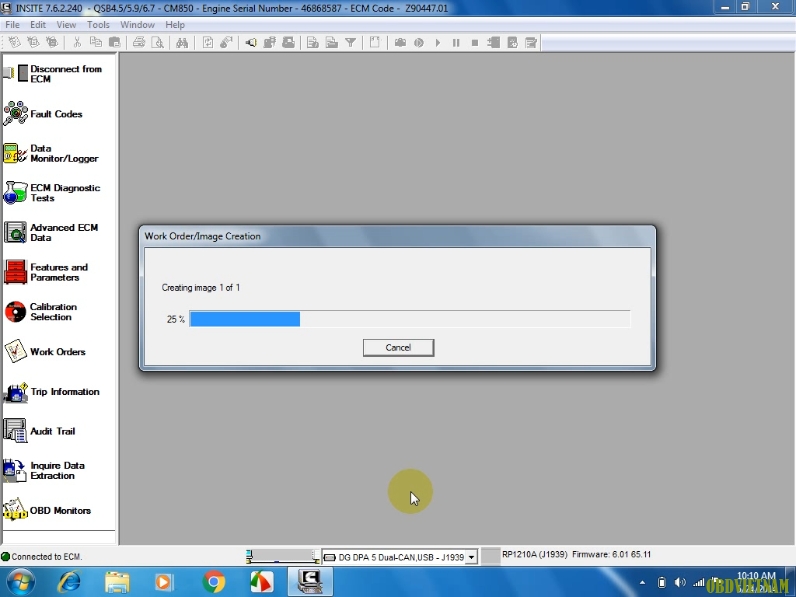Viewport: 796px width, 597px height.
Task: Cancel the image creation
Action: coord(399,348)
